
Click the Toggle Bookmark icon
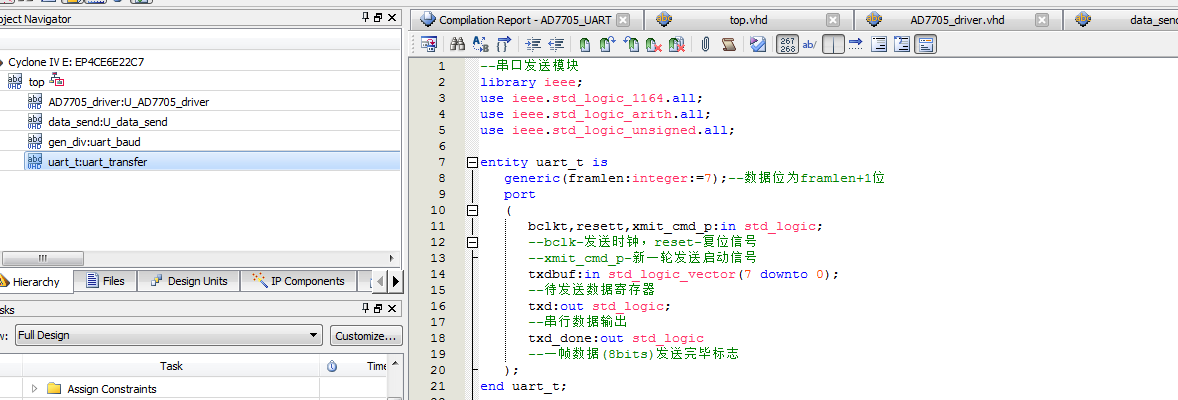coord(583,44)
